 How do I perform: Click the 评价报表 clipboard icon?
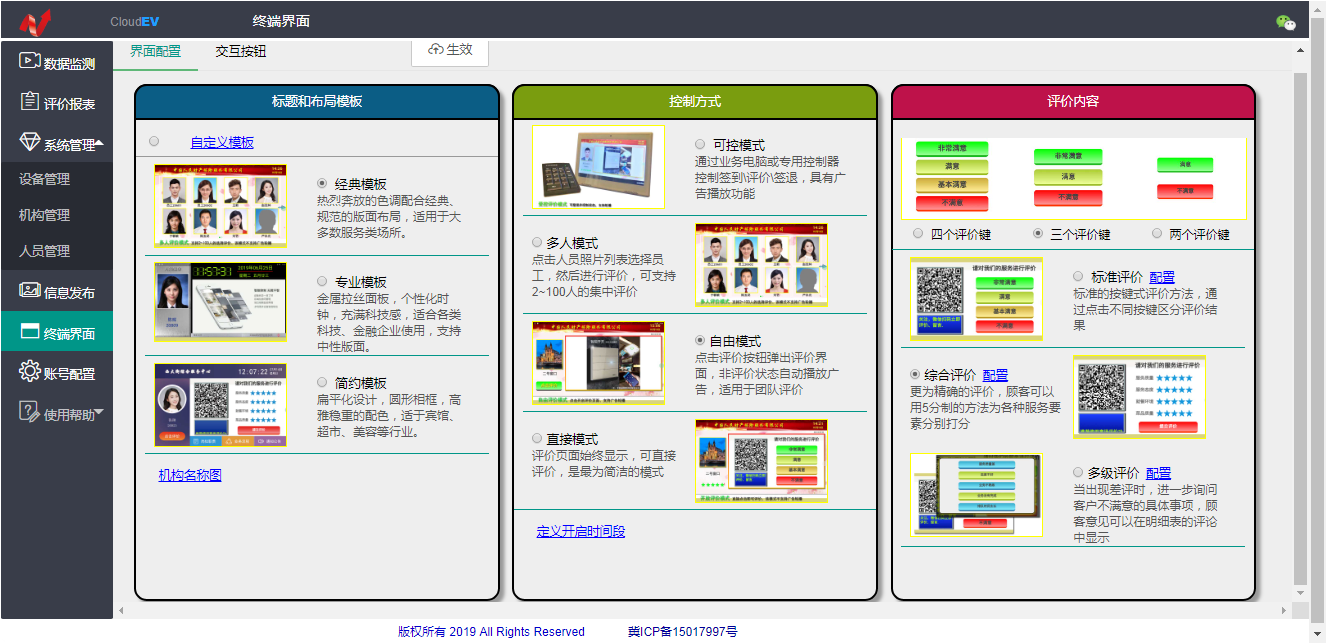tap(29, 102)
